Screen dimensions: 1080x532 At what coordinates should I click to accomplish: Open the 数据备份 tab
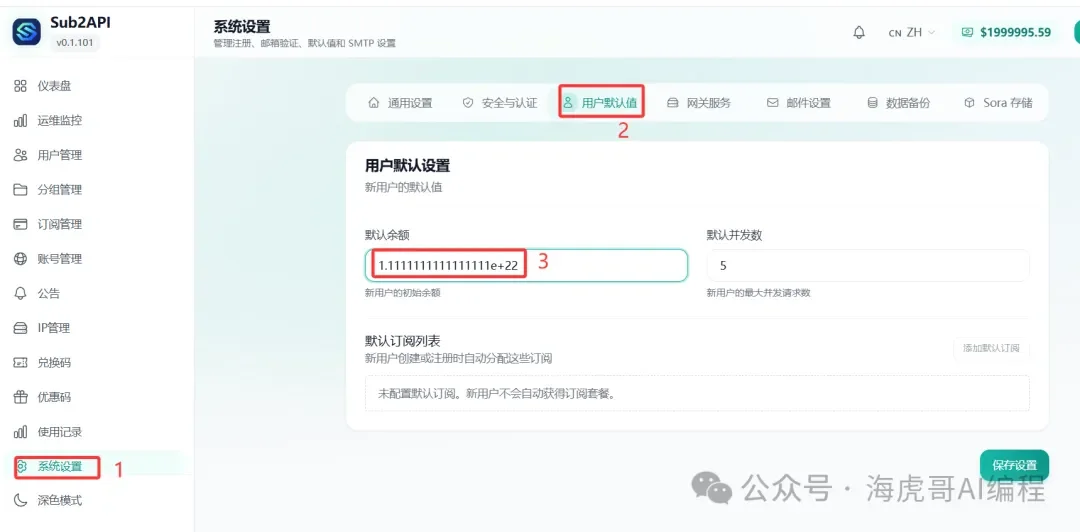point(897,103)
